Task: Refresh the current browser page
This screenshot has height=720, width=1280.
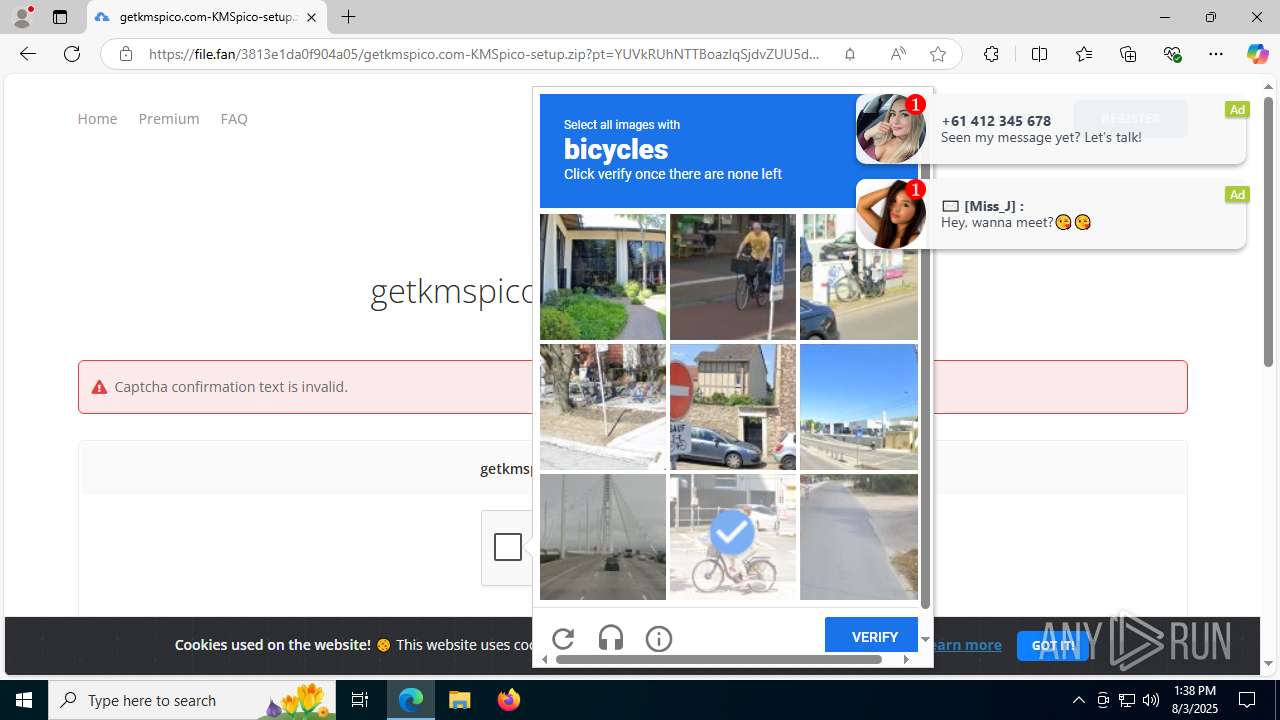Action: [x=72, y=54]
